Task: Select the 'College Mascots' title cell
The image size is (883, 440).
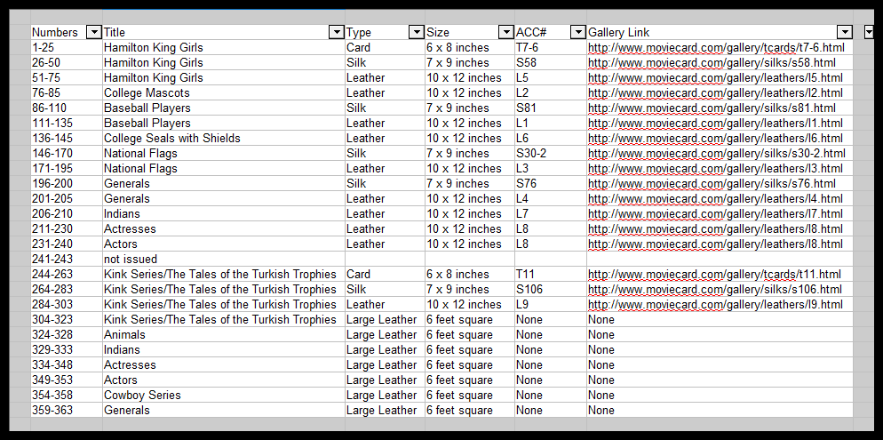Action: click(224, 93)
